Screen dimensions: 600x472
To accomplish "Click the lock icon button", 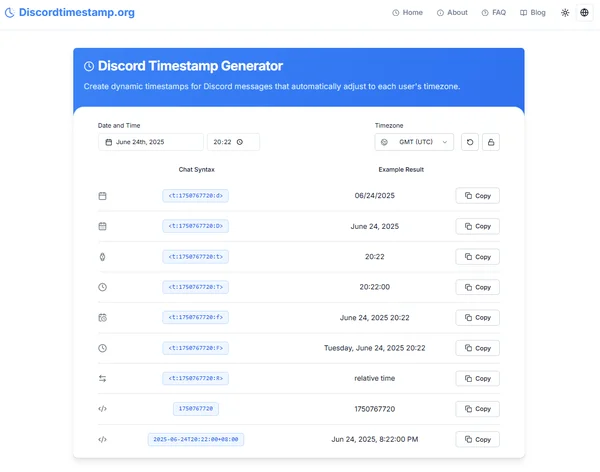I will (491, 142).
